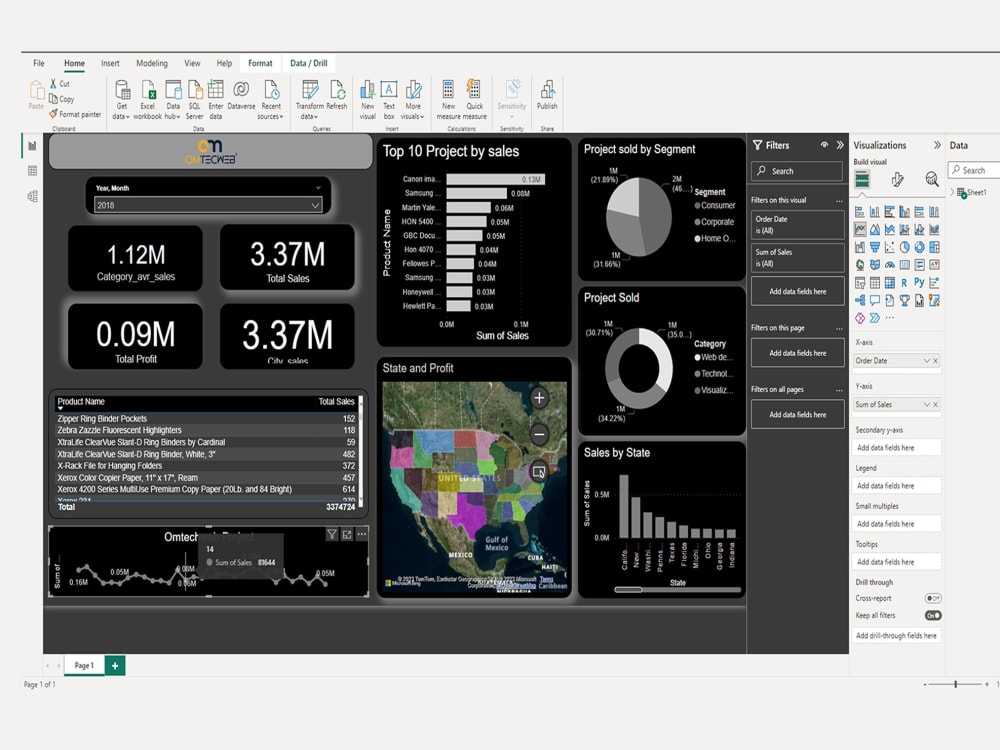1000x750 pixels.
Task: Switch to the Modeling ribbon tab
Action: (x=152, y=63)
